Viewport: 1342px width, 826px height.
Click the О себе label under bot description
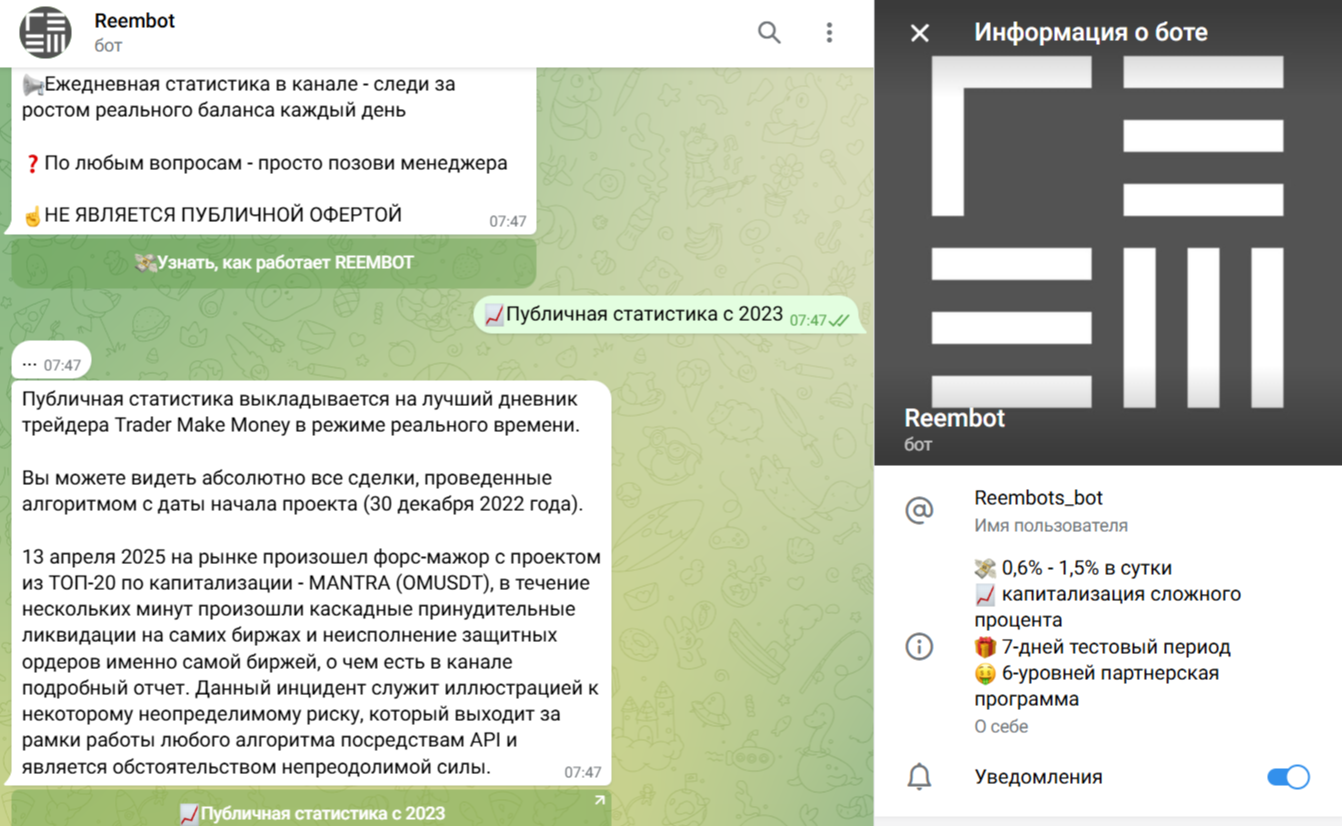pyautogui.click(x=1000, y=726)
